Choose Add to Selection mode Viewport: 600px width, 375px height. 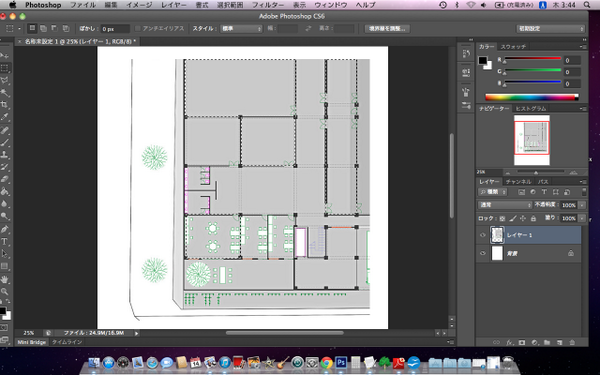click(44, 28)
